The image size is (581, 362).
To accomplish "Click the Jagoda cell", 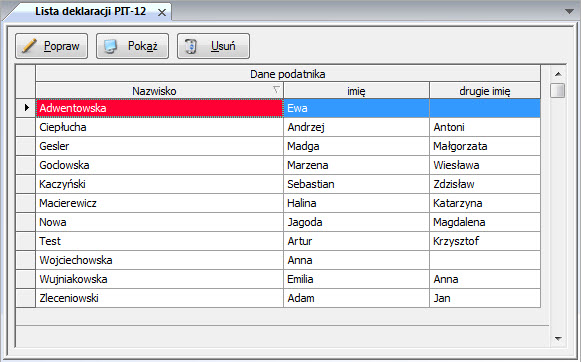I will pyautogui.click(x=356, y=222).
